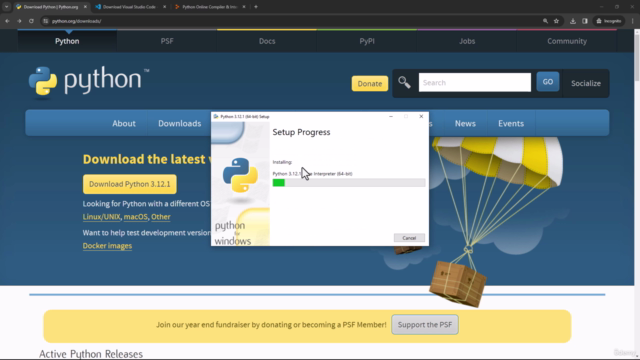
Task: Toggle the browser side panel icon
Action: tap(585, 21)
